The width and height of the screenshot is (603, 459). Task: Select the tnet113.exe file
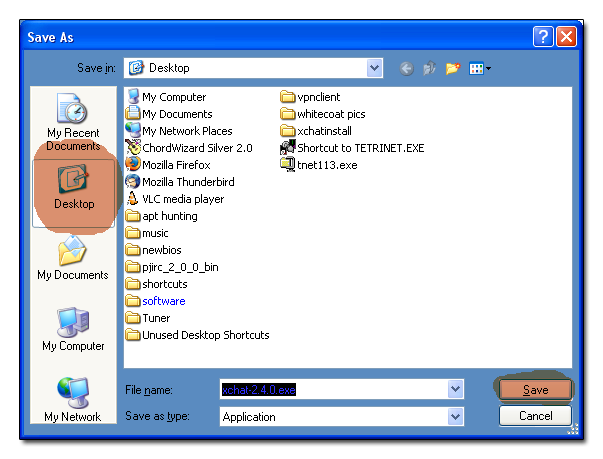pos(326,165)
